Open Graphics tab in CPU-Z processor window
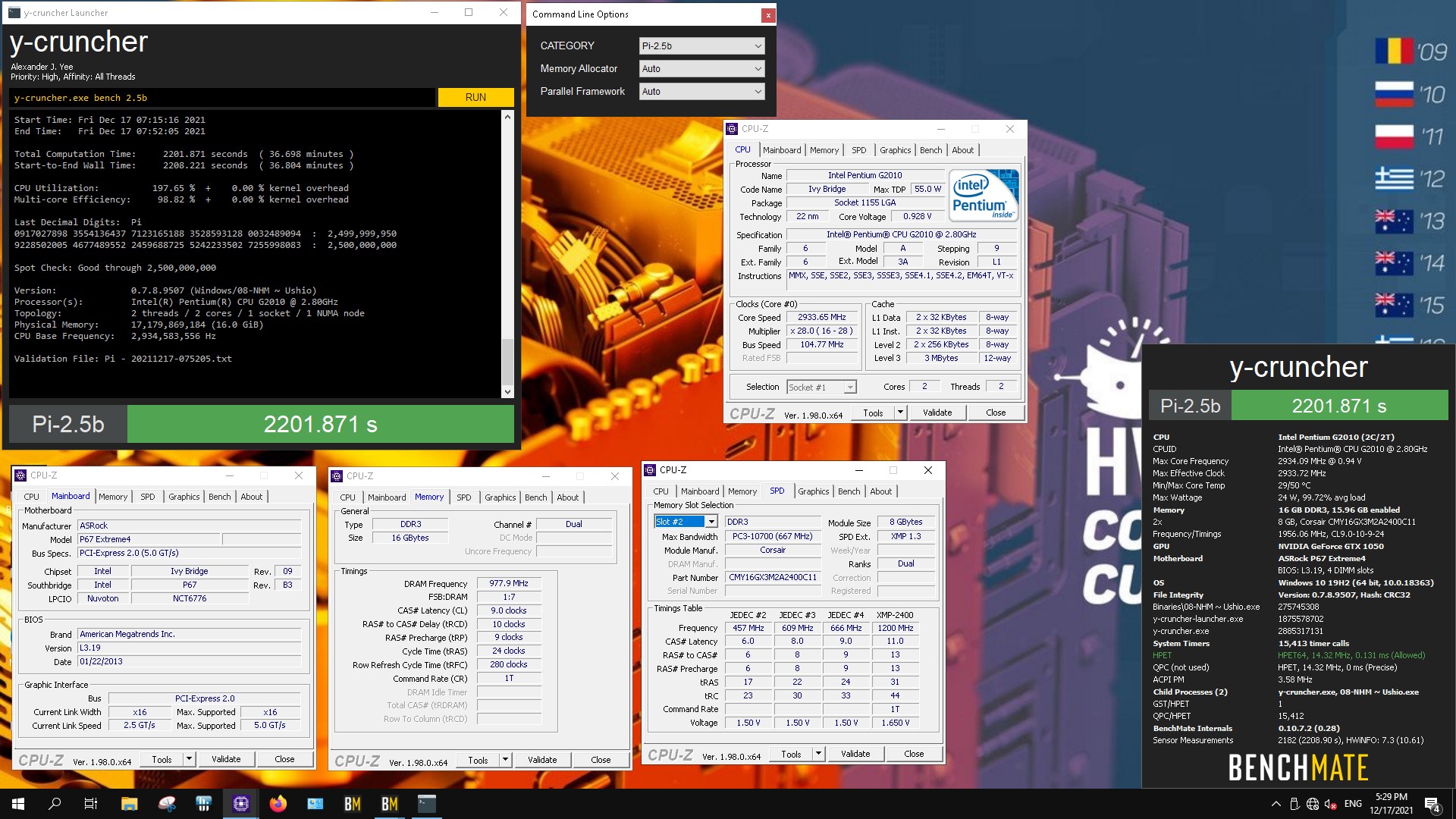Screen dimensions: 1456x819 pyautogui.click(x=895, y=150)
